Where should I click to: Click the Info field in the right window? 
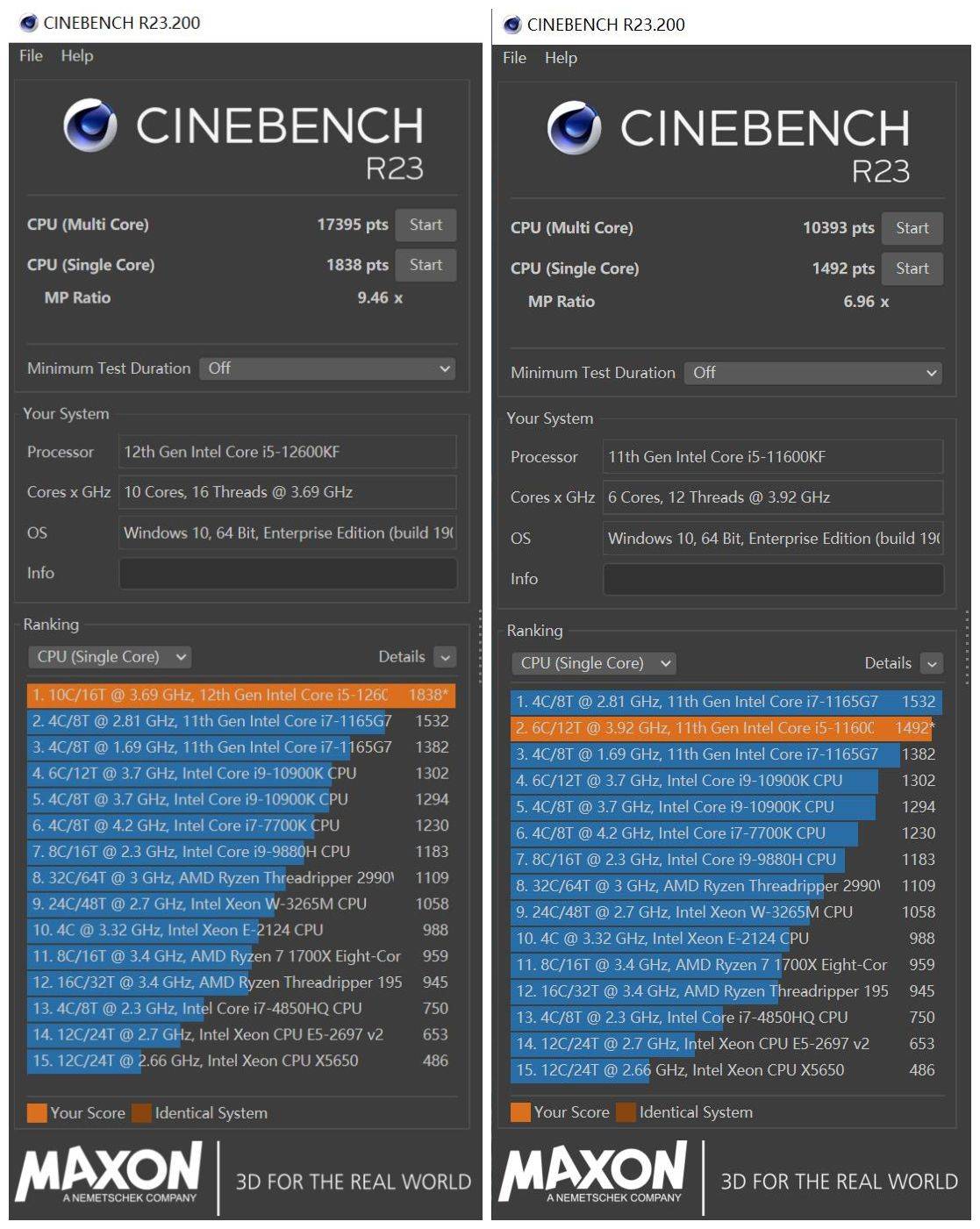(x=773, y=579)
